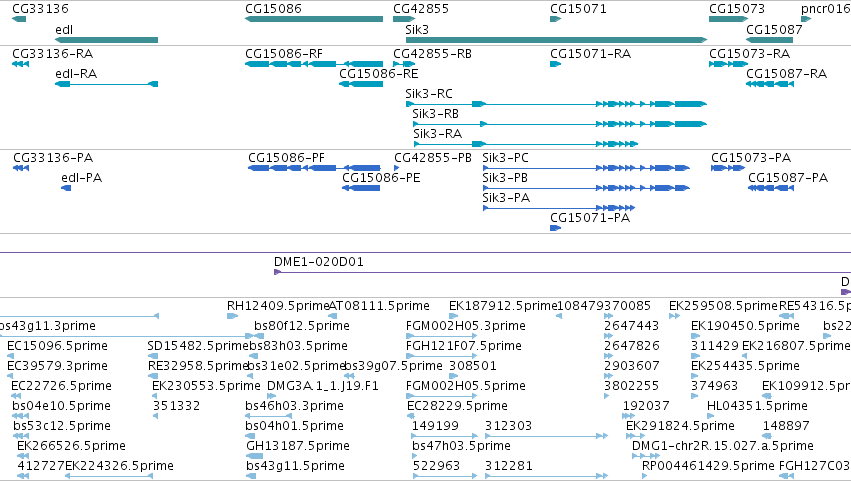Select the FGM002H05.3prime EST label
Viewport: 851px width, 481px height.
coord(466,326)
